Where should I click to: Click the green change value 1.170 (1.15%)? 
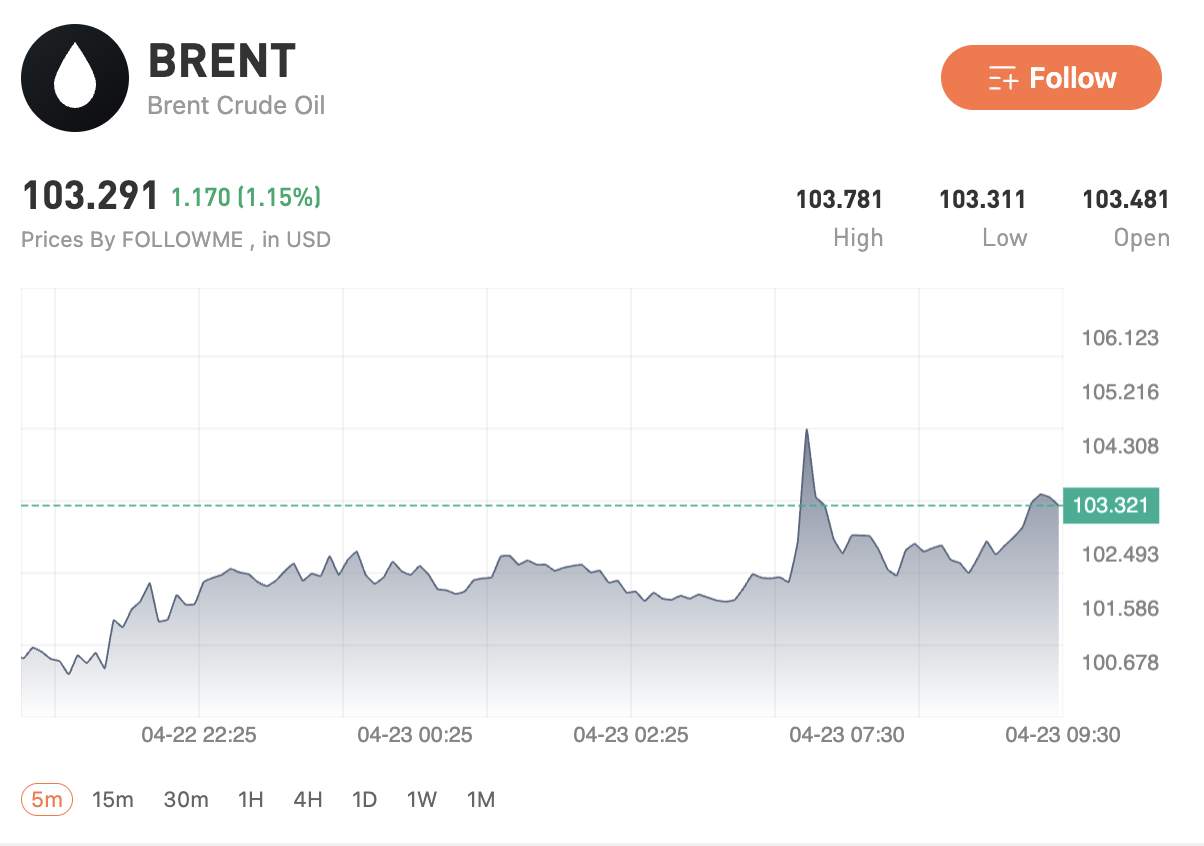coord(245,197)
